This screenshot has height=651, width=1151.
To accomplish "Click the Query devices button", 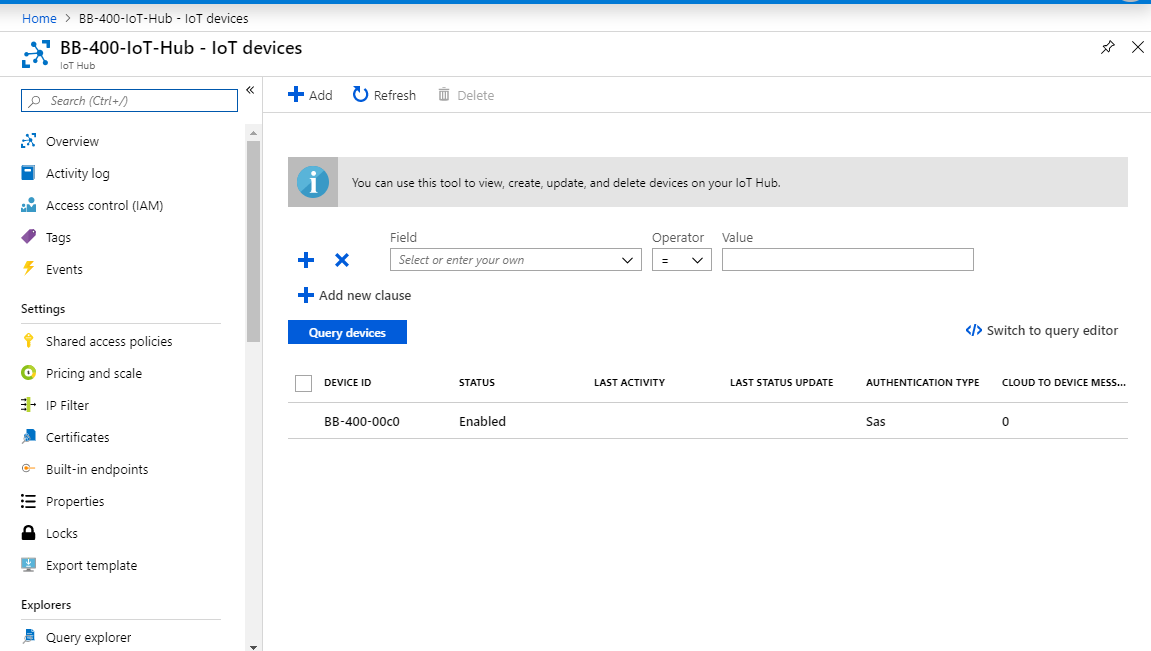I will coord(347,331).
